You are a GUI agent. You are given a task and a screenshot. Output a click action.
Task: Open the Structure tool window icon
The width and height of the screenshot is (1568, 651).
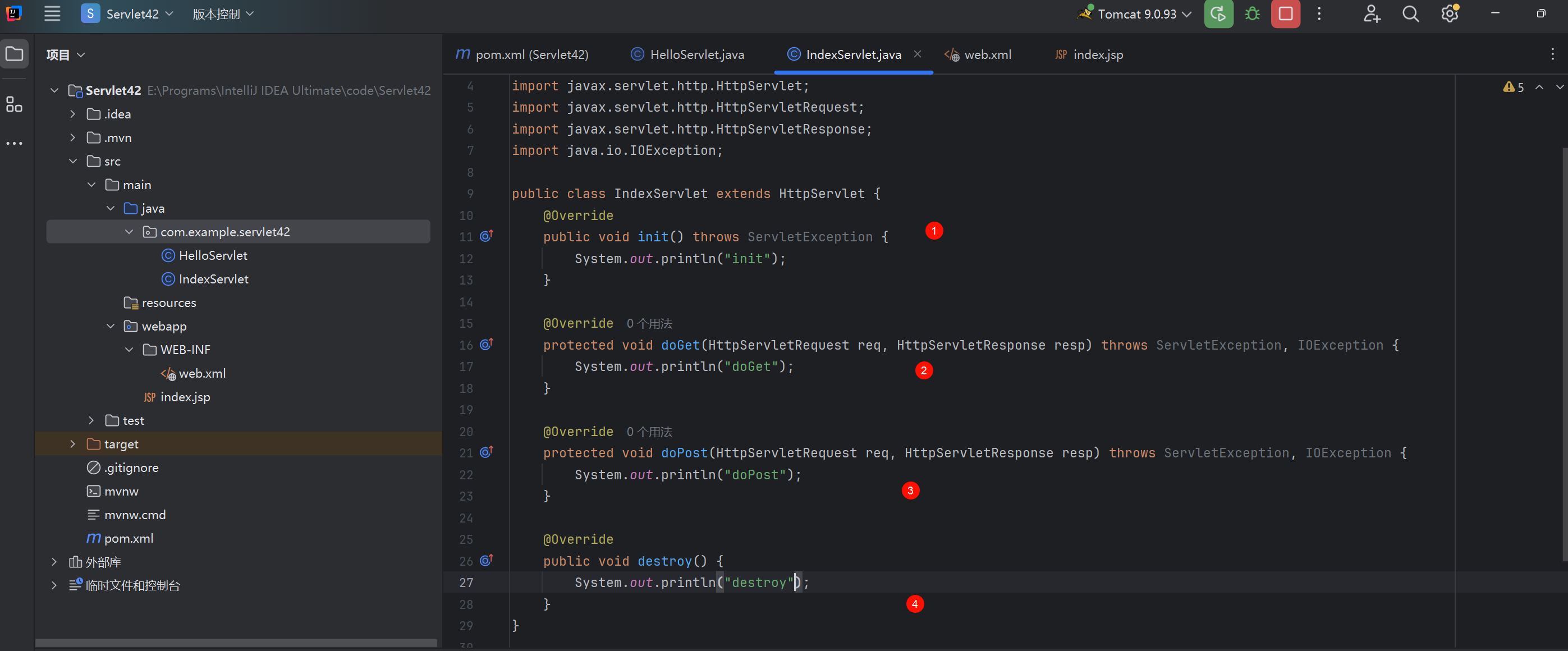coord(14,104)
